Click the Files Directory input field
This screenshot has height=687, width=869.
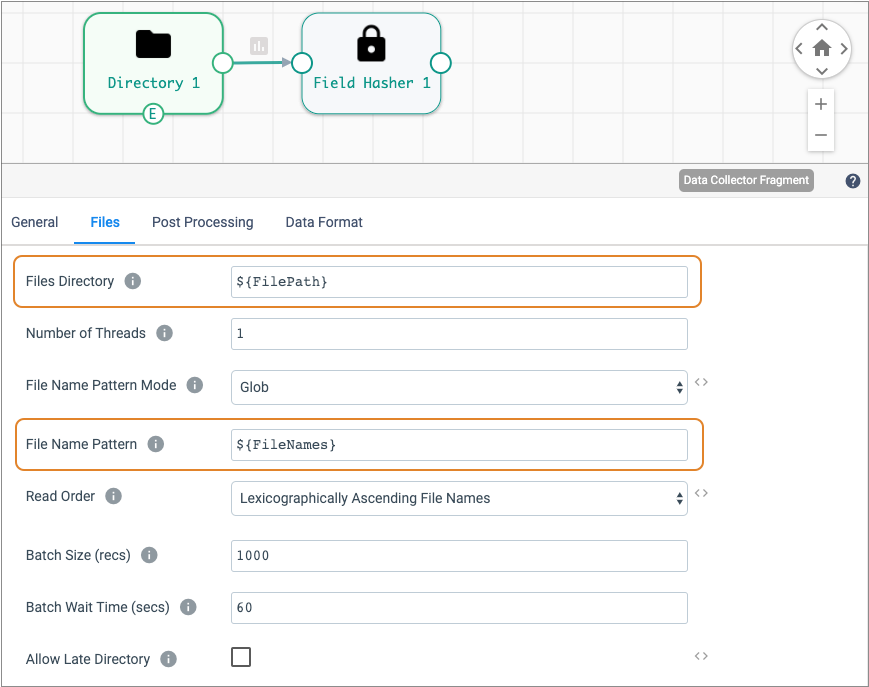click(x=459, y=282)
